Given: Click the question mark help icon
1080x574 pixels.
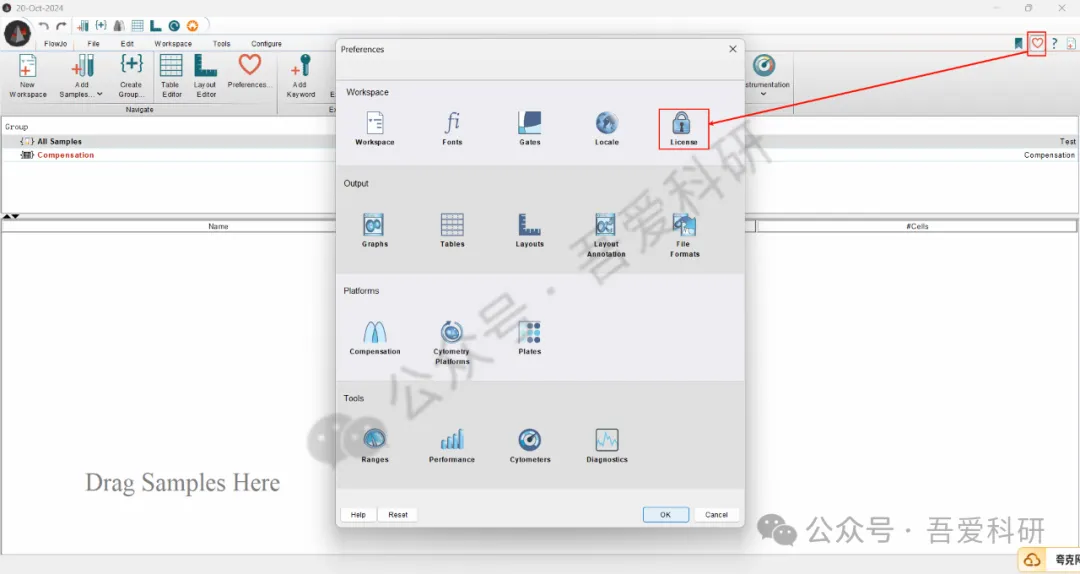Looking at the screenshot, I should coord(1054,43).
